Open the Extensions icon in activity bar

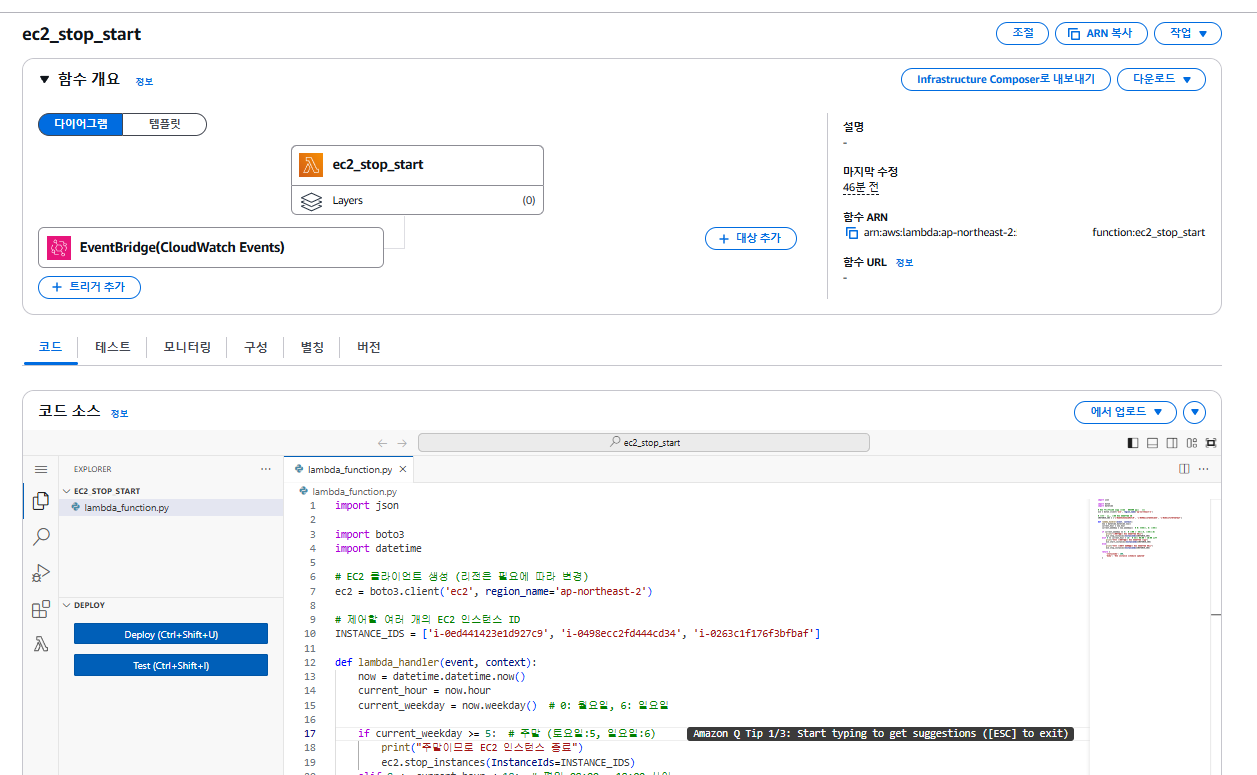pos(41,609)
